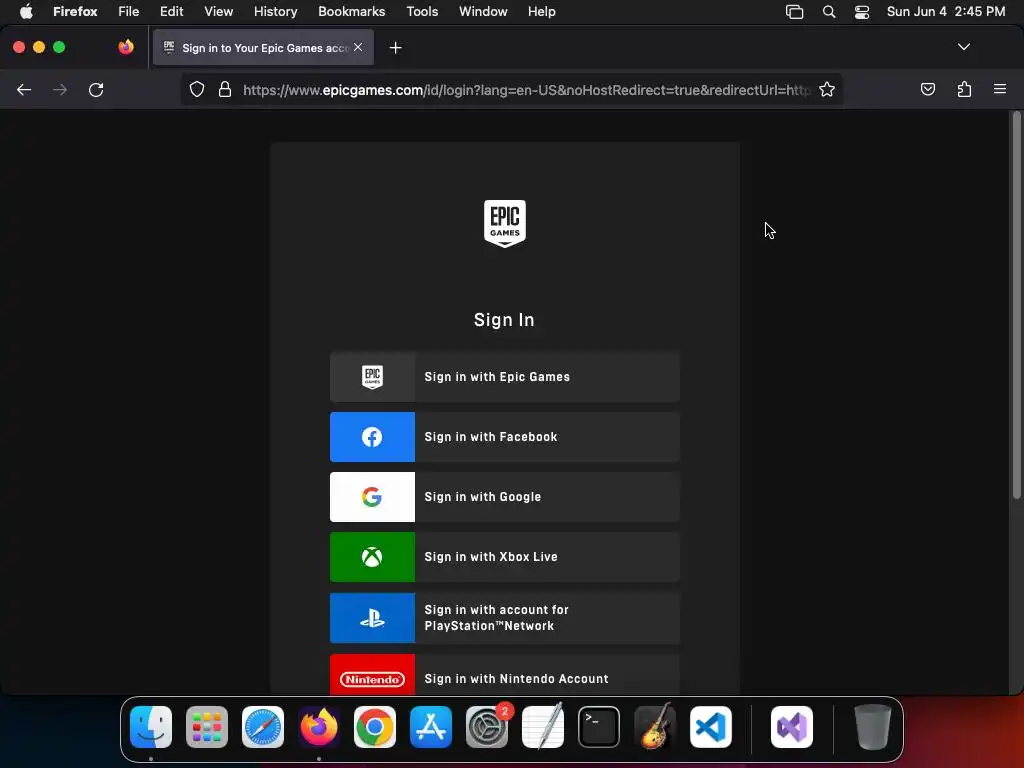The width and height of the screenshot is (1024, 768).
Task: Open the Apple menu
Action: 26,12
